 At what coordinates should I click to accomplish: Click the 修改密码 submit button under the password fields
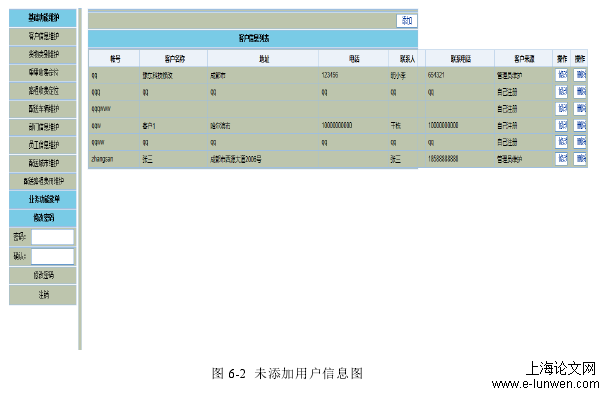click(x=43, y=275)
